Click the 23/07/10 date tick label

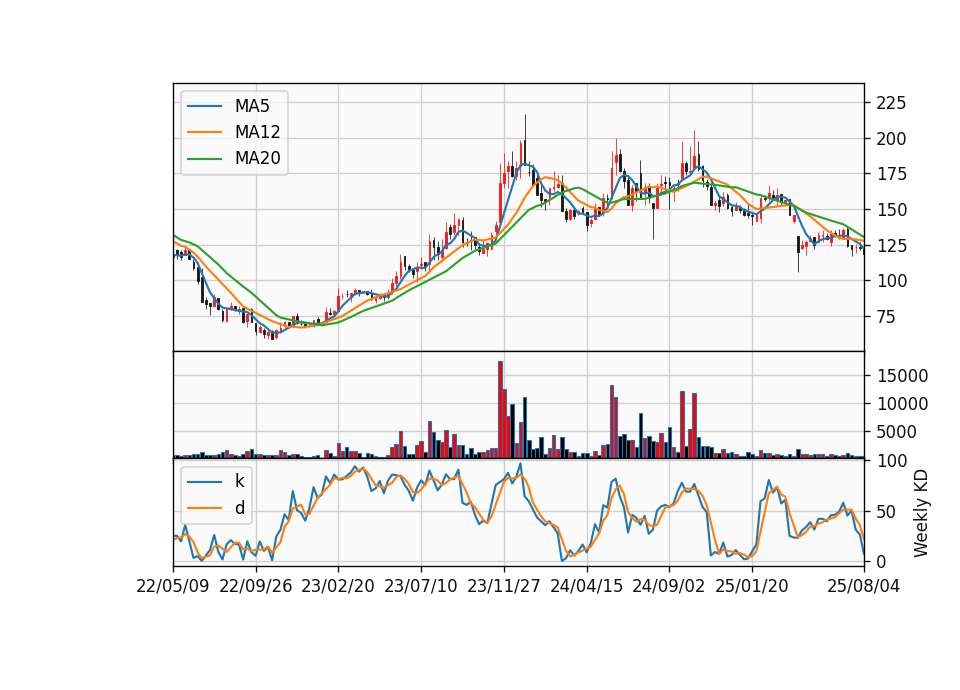click(x=421, y=586)
